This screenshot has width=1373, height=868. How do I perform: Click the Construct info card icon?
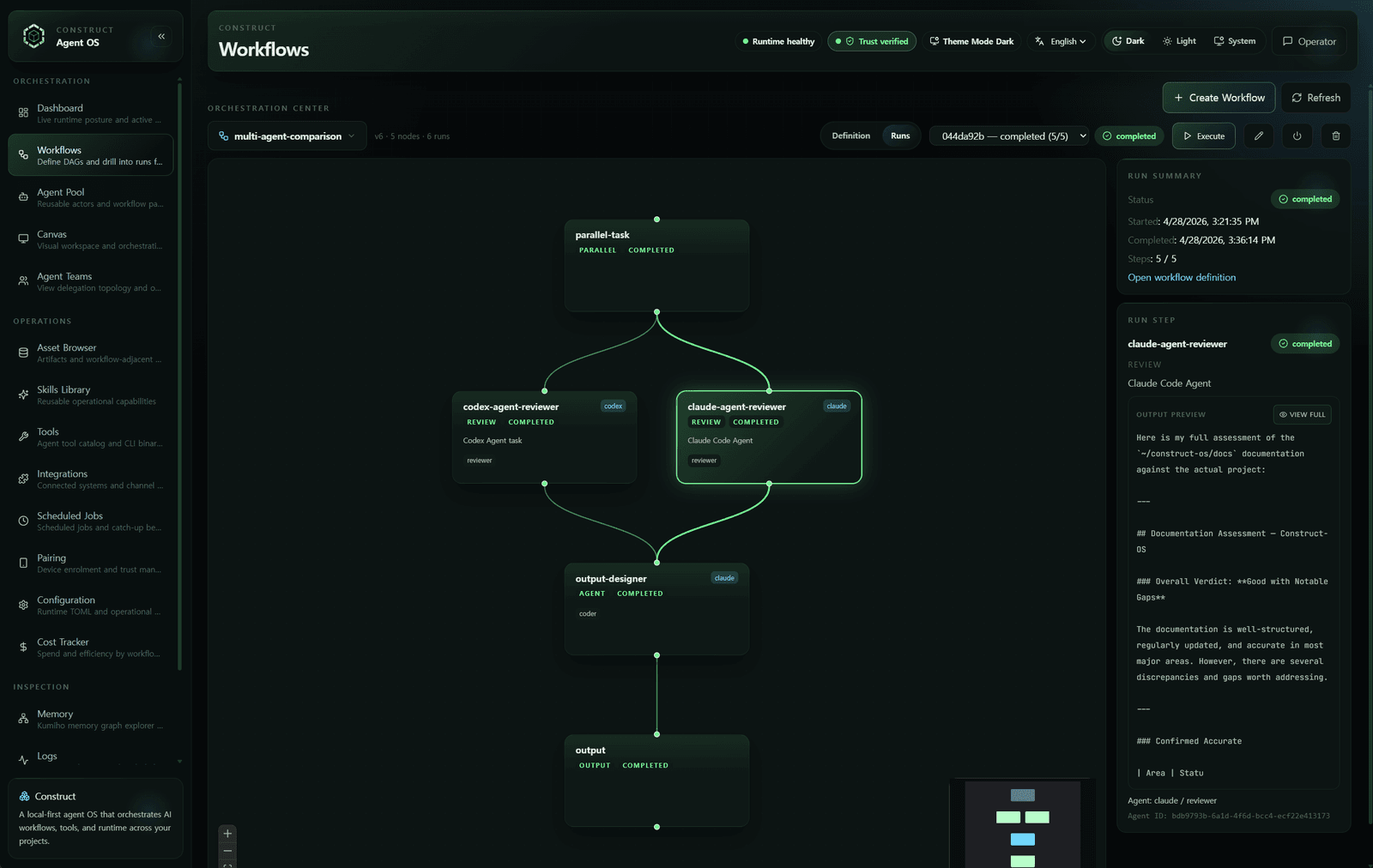(x=25, y=796)
